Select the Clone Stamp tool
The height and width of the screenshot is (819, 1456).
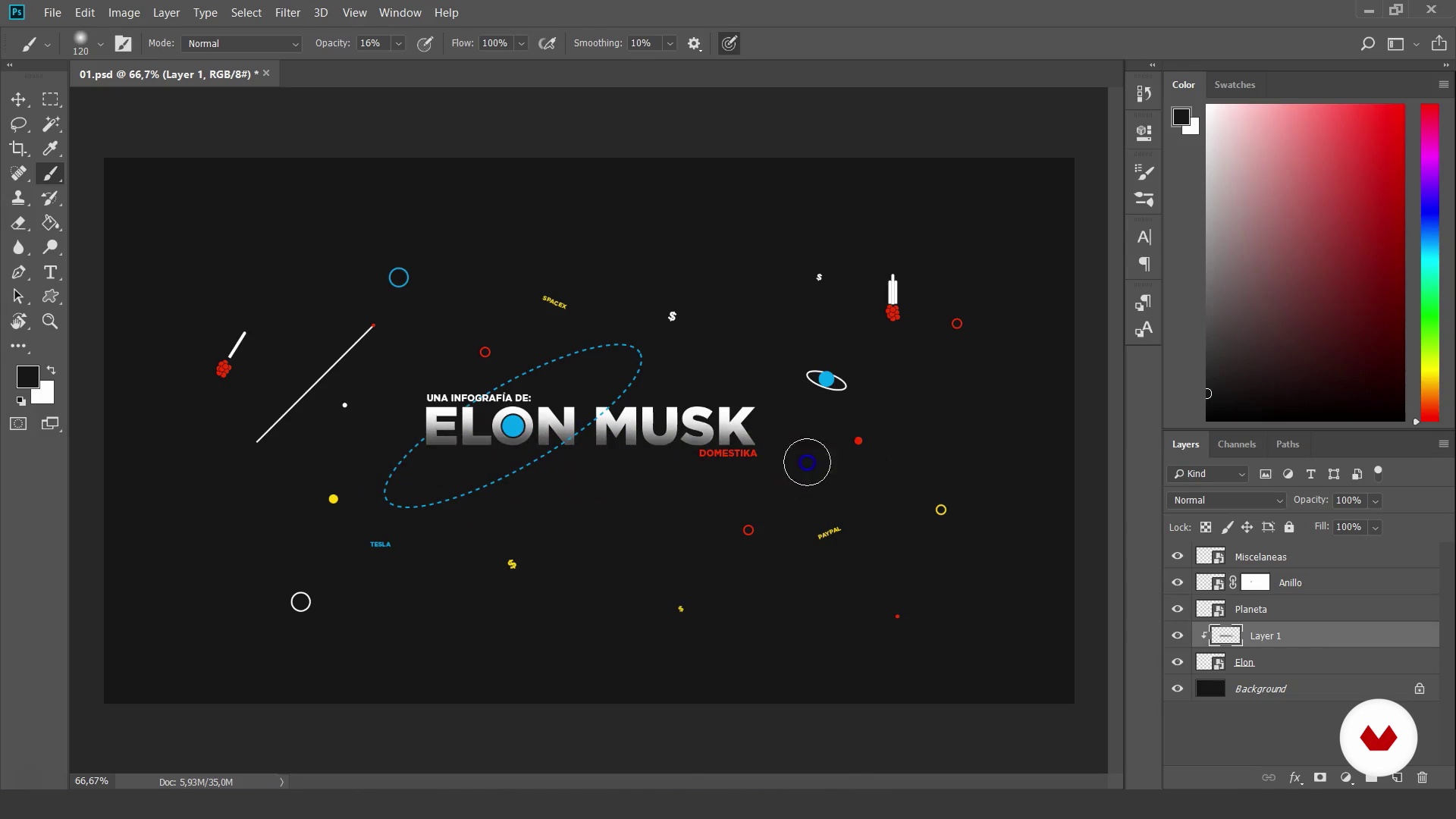click(x=18, y=199)
